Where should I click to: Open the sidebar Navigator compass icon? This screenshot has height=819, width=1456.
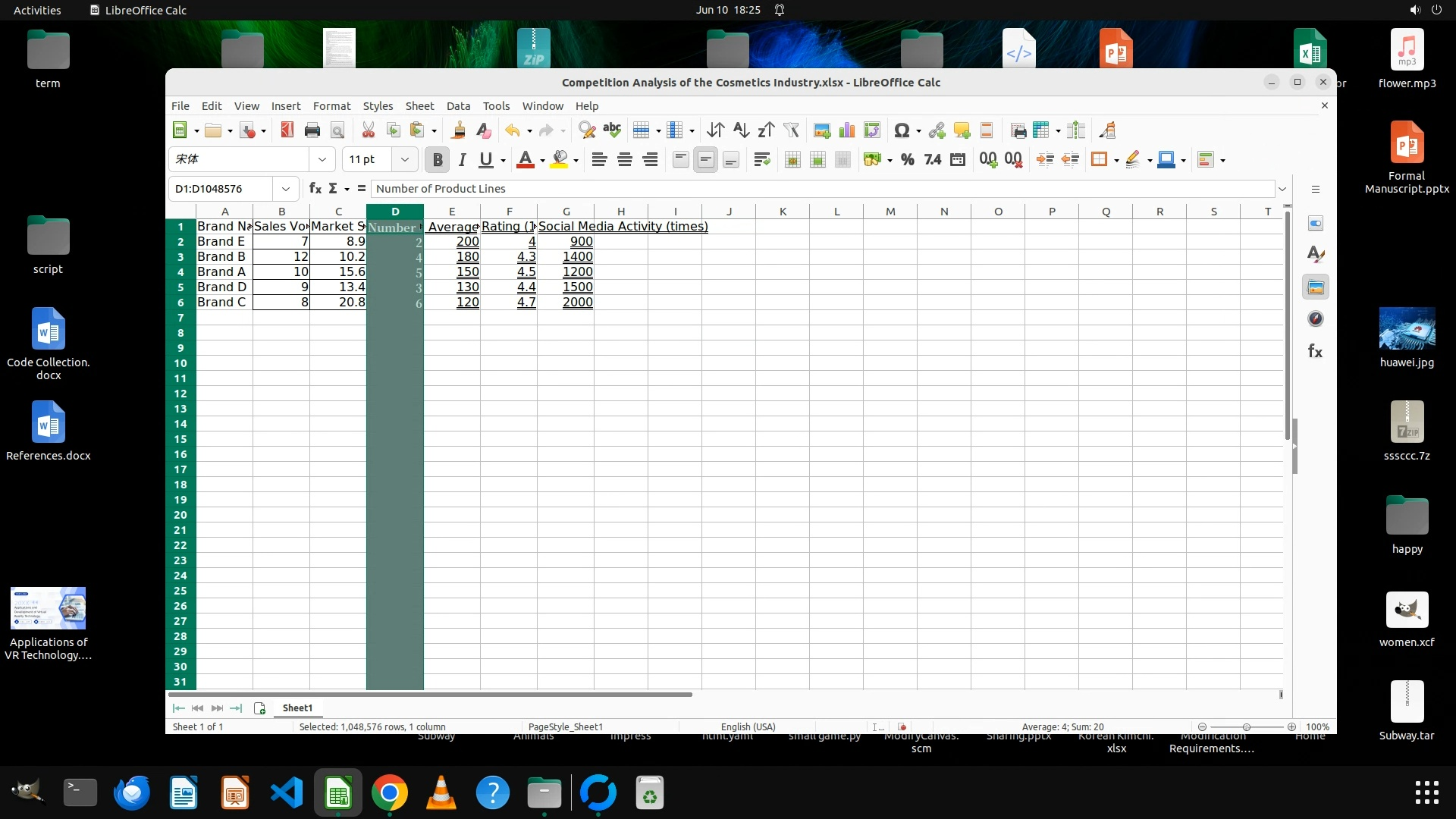(1316, 319)
